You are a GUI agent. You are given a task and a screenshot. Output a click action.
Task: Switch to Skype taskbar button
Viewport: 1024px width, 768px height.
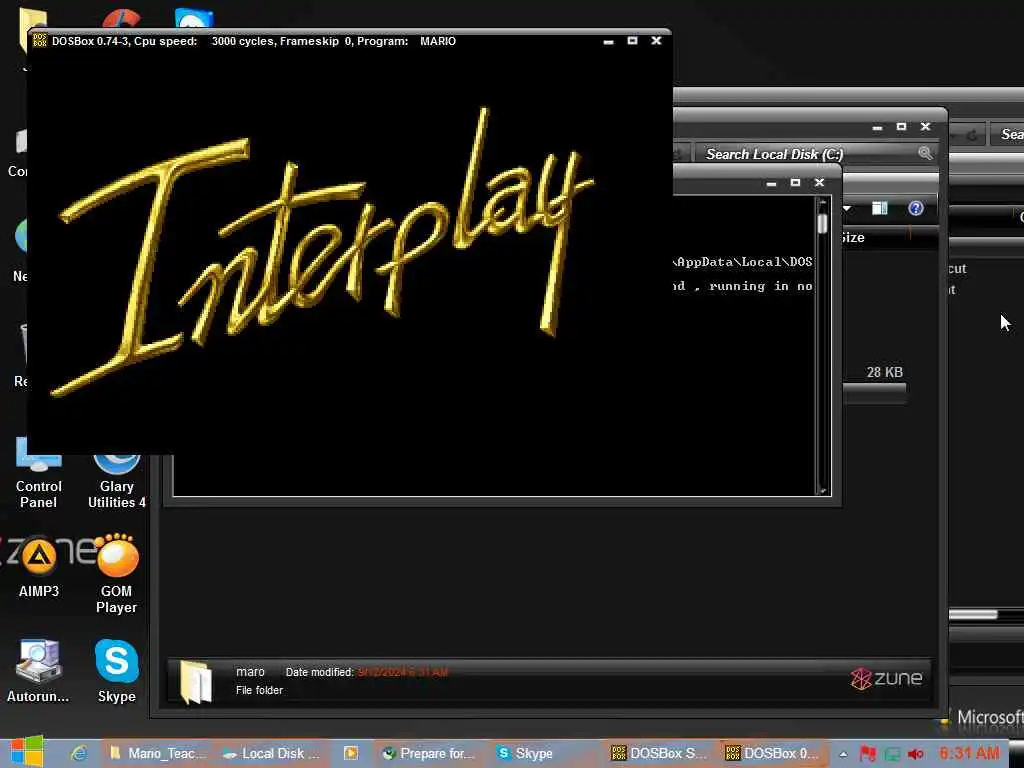click(x=526, y=753)
